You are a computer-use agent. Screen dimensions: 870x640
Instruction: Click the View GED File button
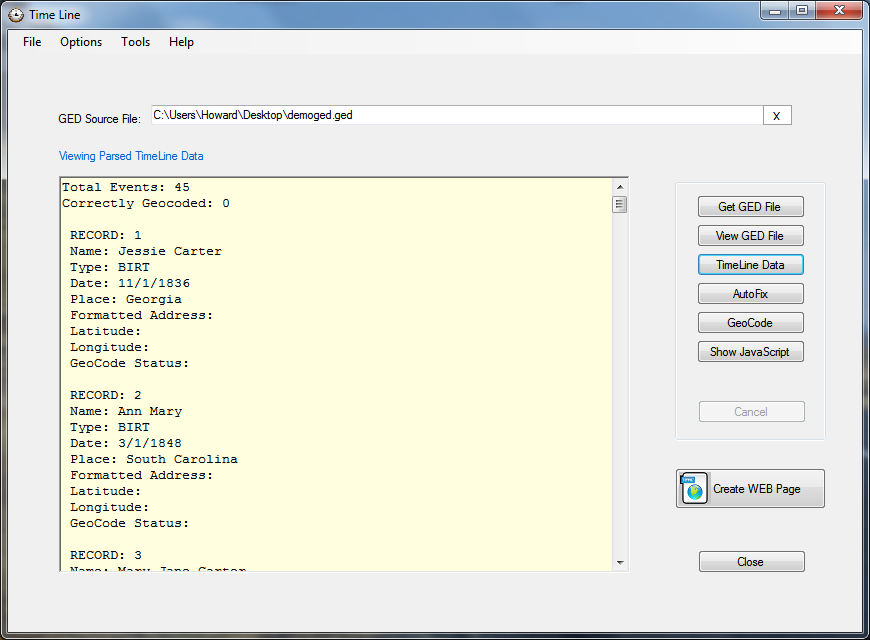click(x=750, y=235)
